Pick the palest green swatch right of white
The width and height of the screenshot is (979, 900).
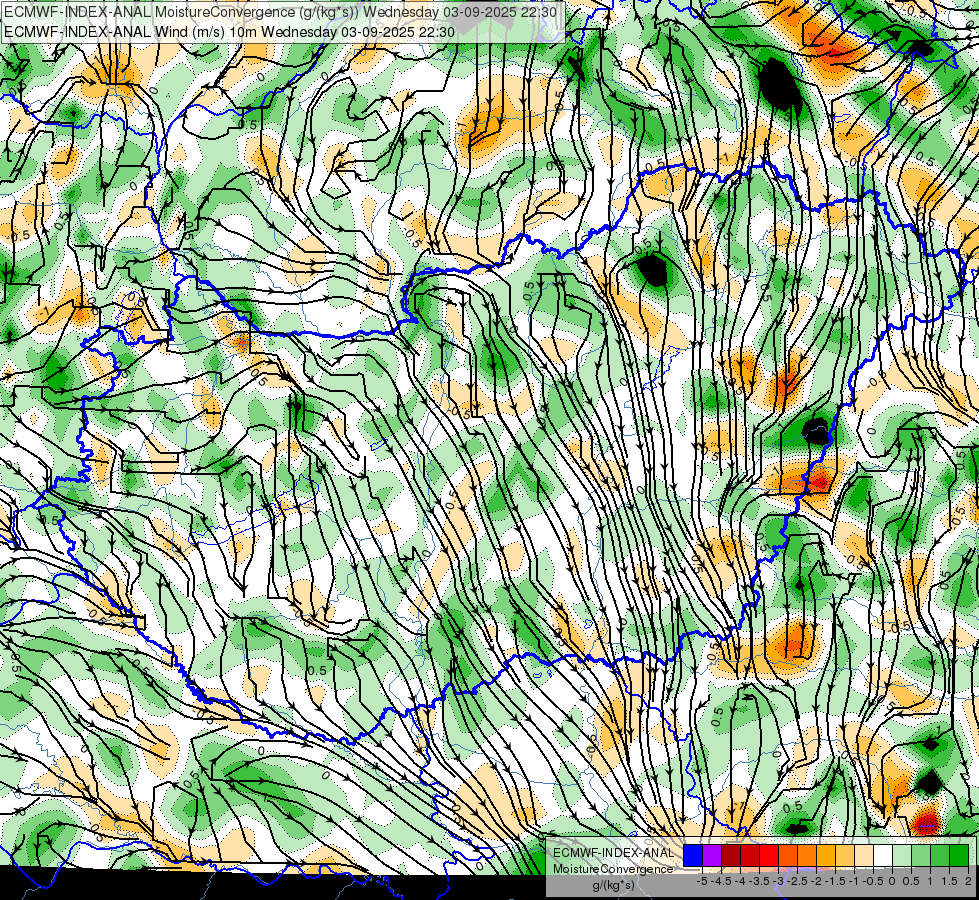click(902, 856)
